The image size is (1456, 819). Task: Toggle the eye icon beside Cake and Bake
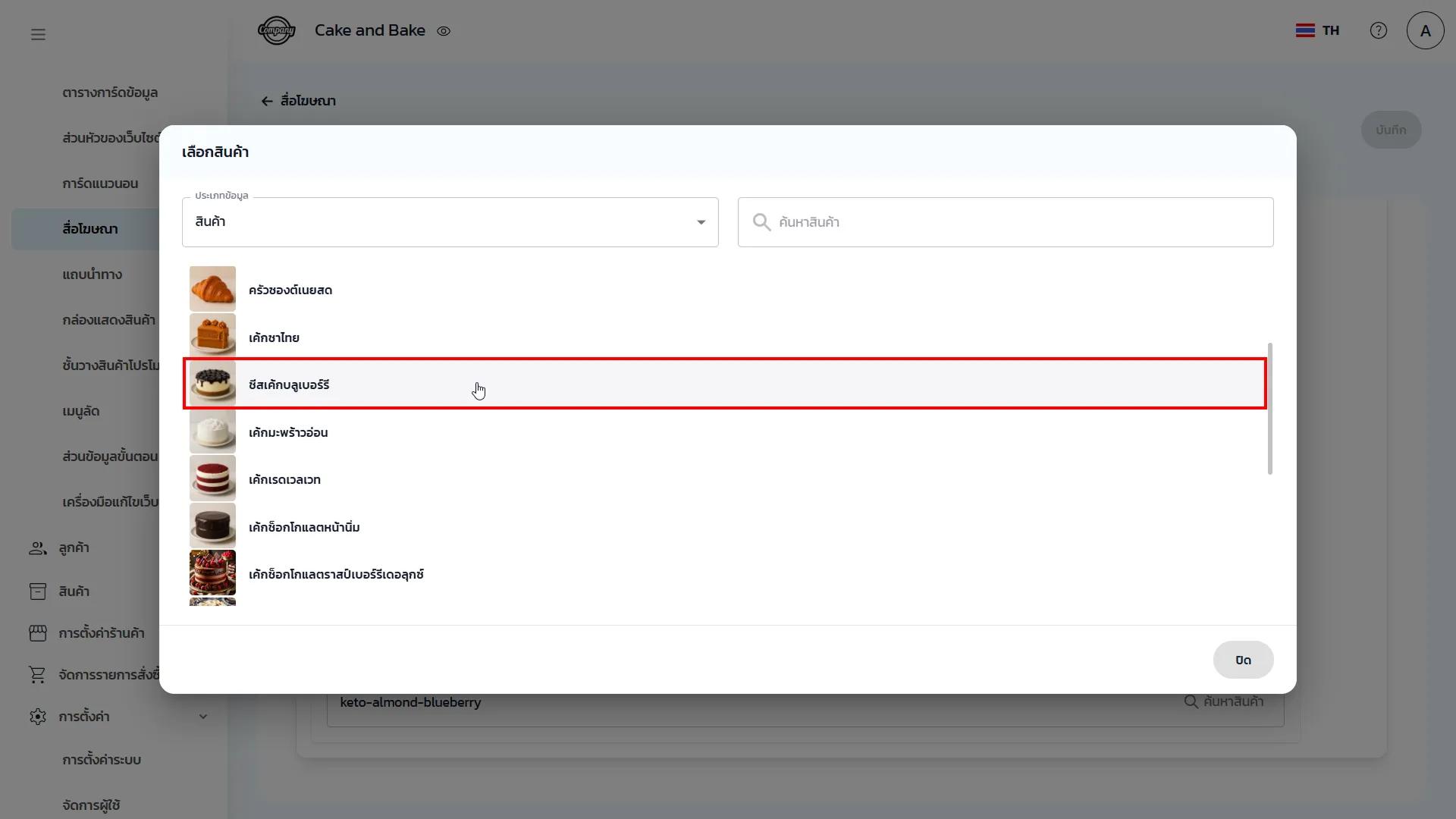[444, 31]
